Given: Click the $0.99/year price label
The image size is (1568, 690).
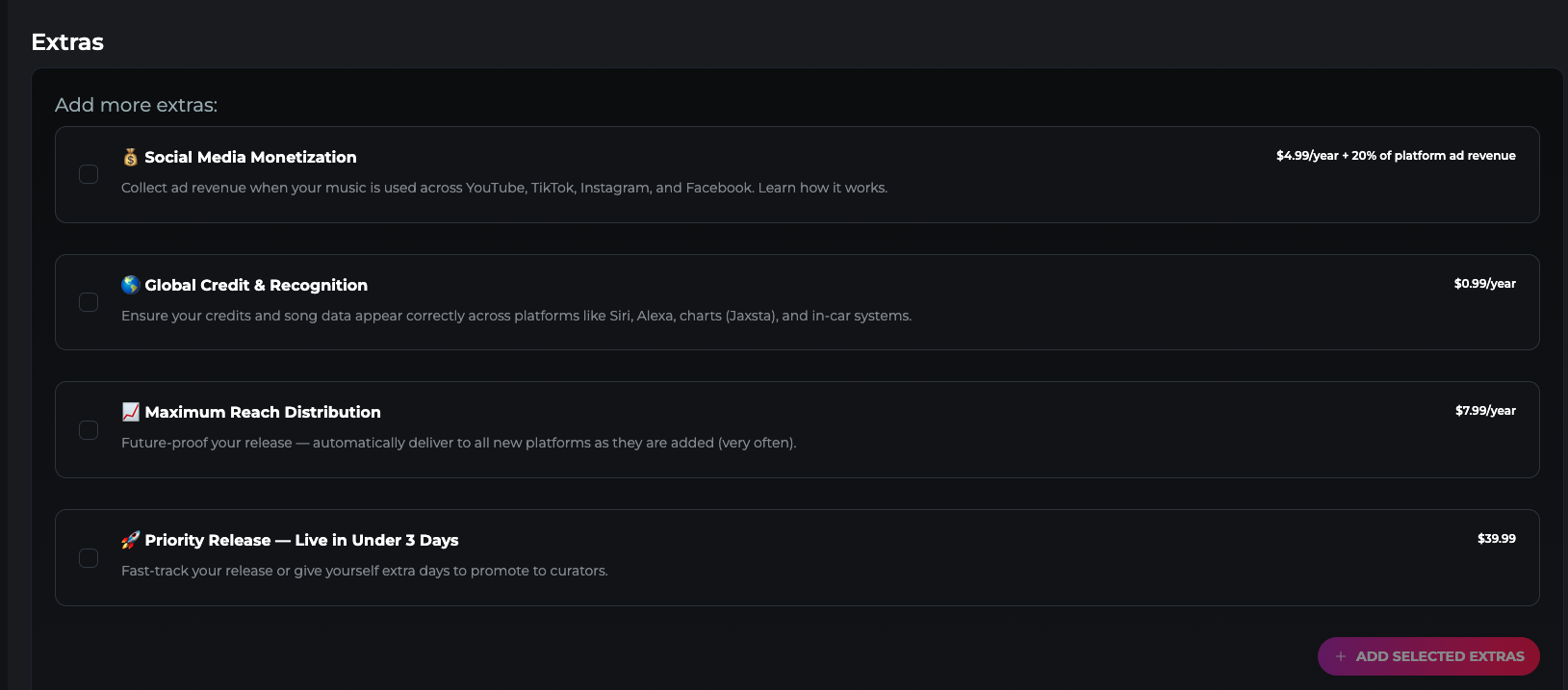Looking at the screenshot, I should tap(1484, 284).
